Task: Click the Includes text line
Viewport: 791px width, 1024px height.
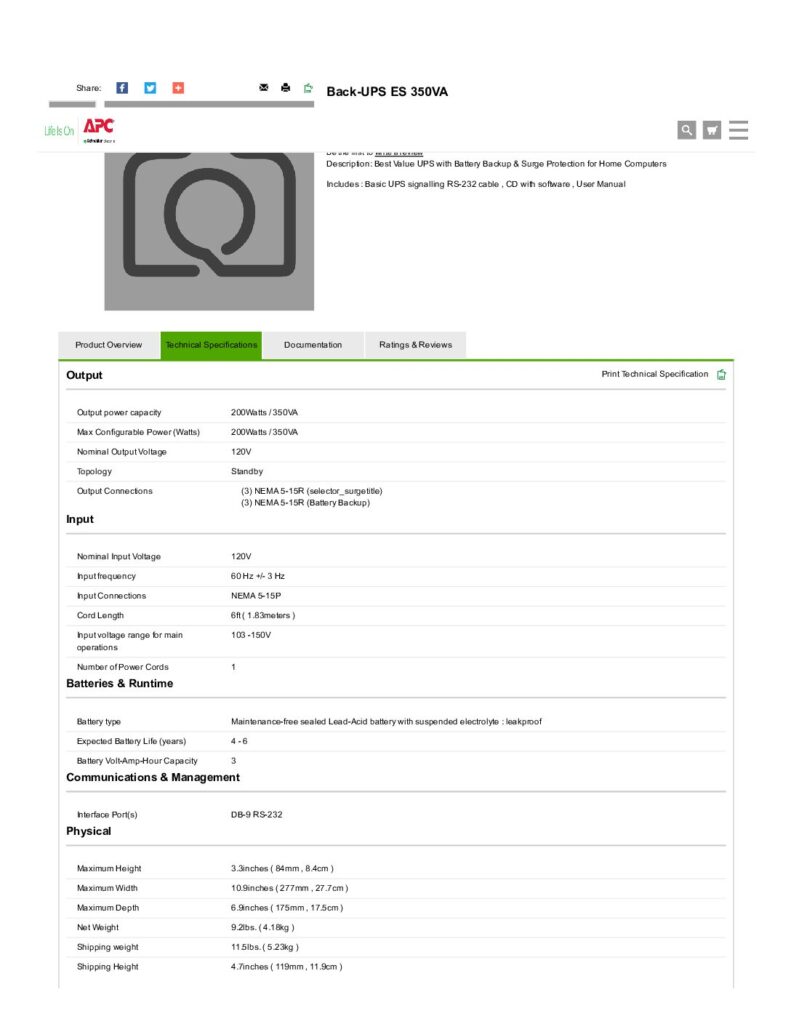Action: pyautogui.click(x=476, y=184)
